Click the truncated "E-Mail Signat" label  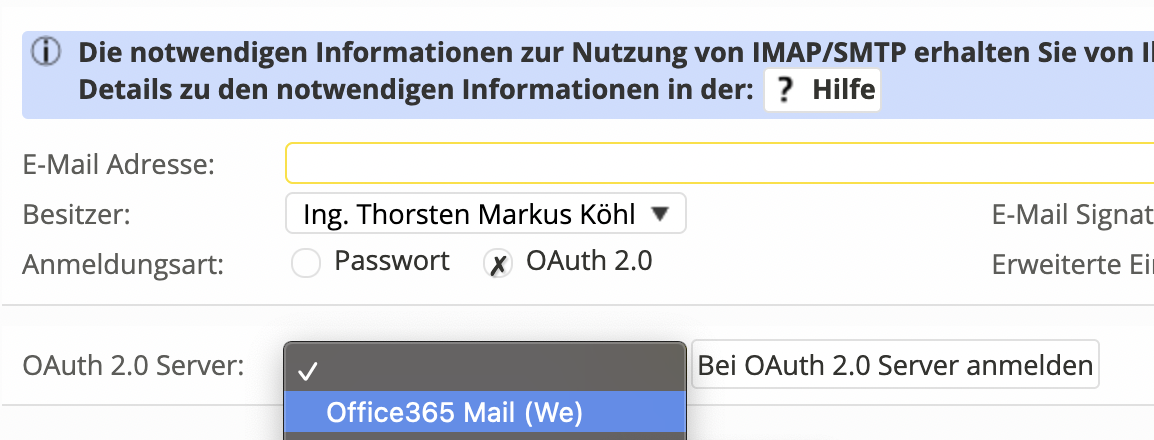(1071, 213)
